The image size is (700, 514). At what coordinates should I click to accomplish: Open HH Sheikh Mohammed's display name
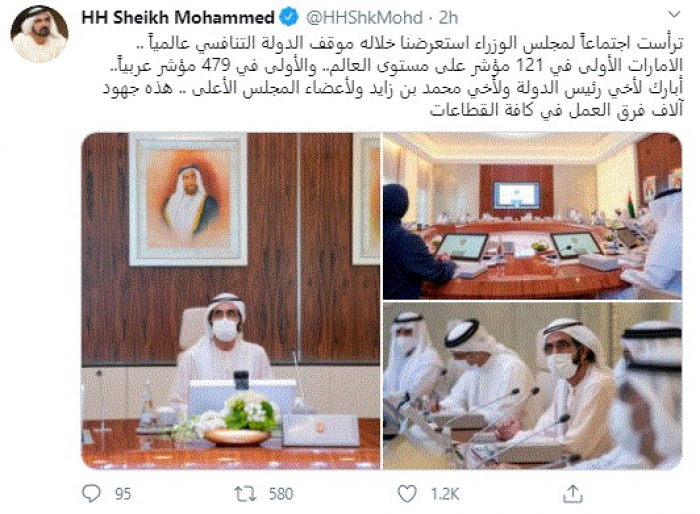[178, 17]
